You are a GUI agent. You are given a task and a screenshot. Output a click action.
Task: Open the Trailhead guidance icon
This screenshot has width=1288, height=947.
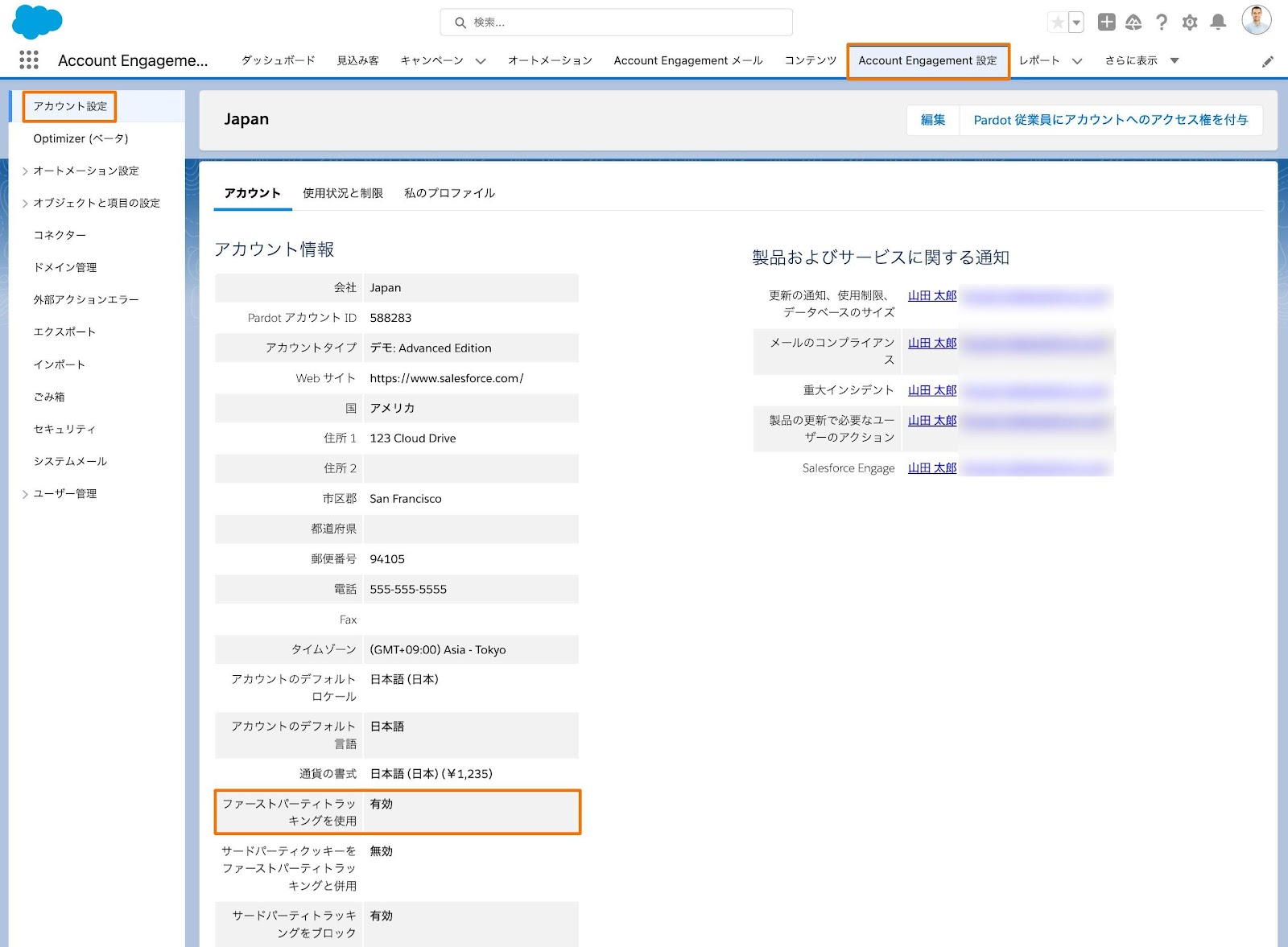[x=1133, y=23]
